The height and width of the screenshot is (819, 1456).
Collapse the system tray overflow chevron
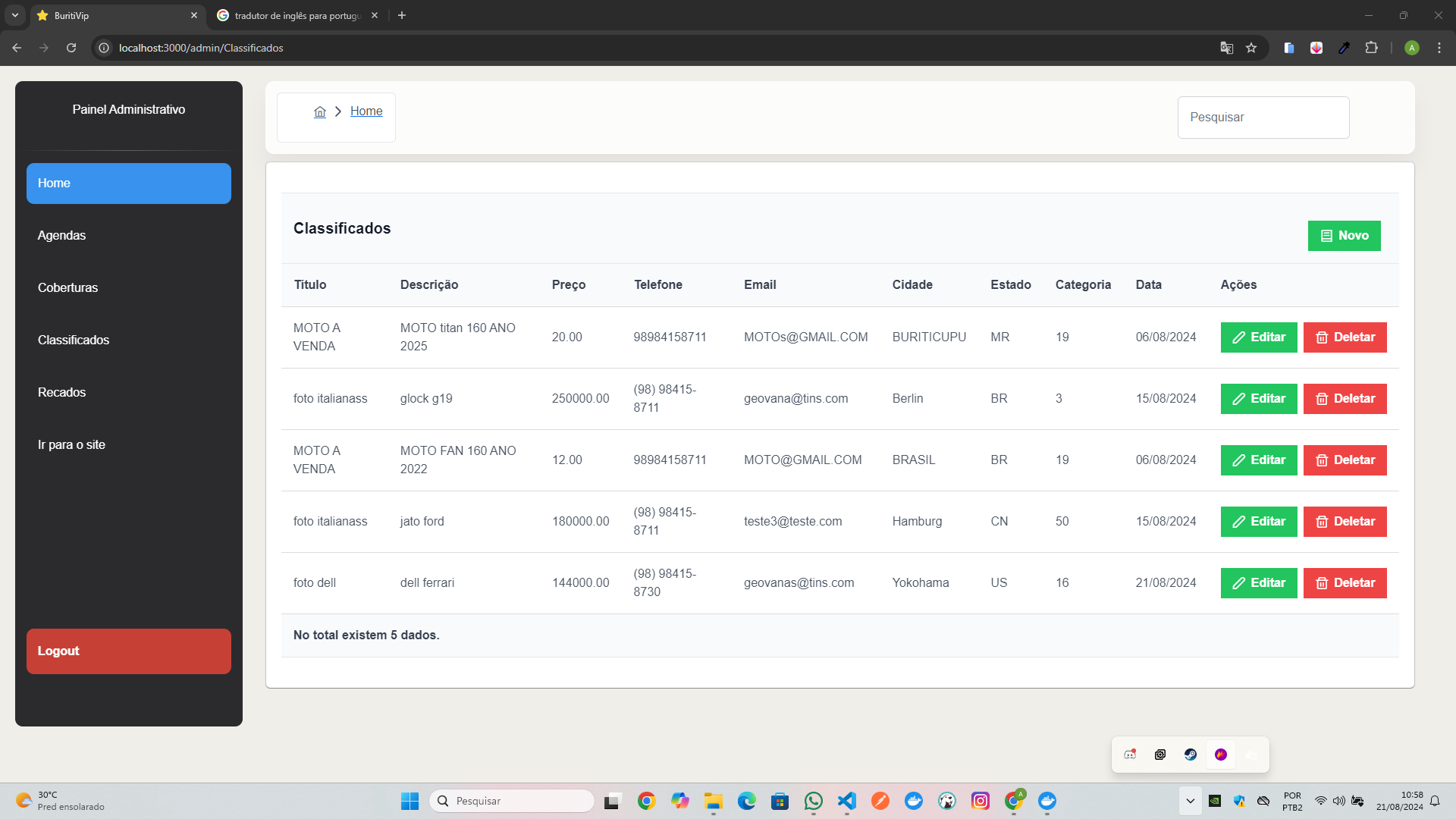pyautogui.click(x=1190, y=801)
